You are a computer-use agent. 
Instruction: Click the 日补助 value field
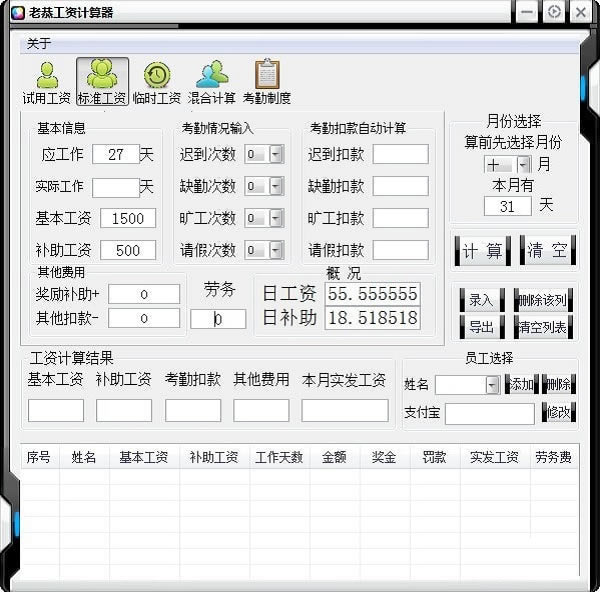click(x=373, y=318)
